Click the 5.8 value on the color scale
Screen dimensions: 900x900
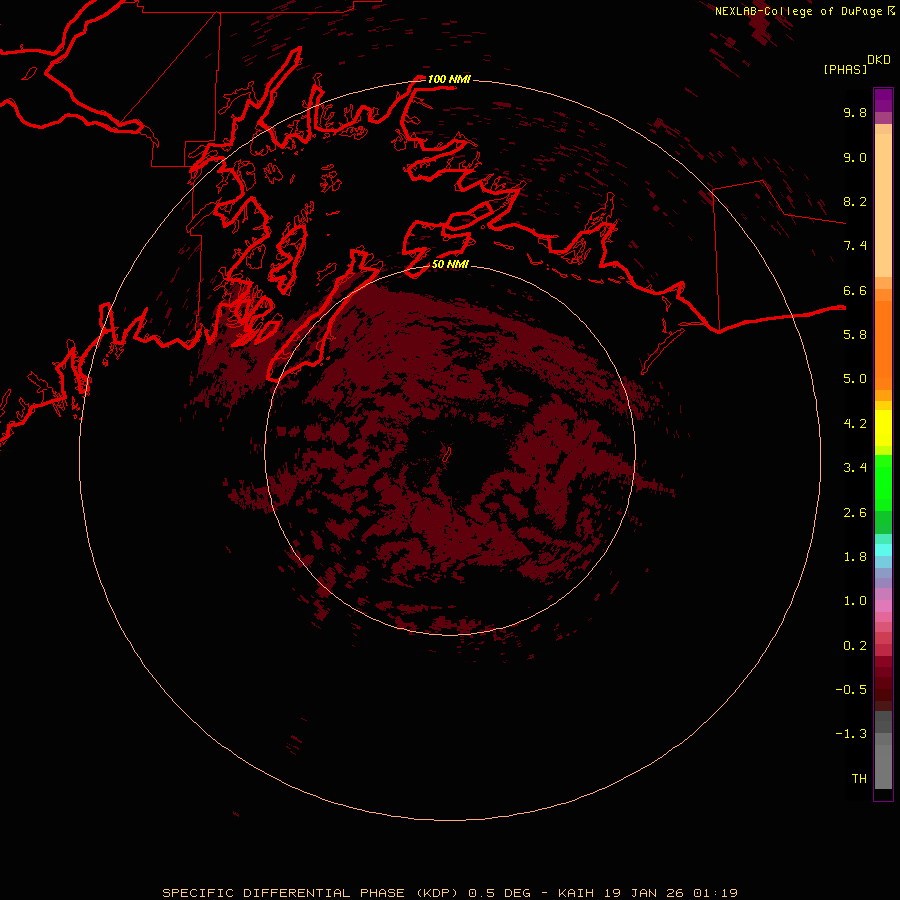point(855,335)
